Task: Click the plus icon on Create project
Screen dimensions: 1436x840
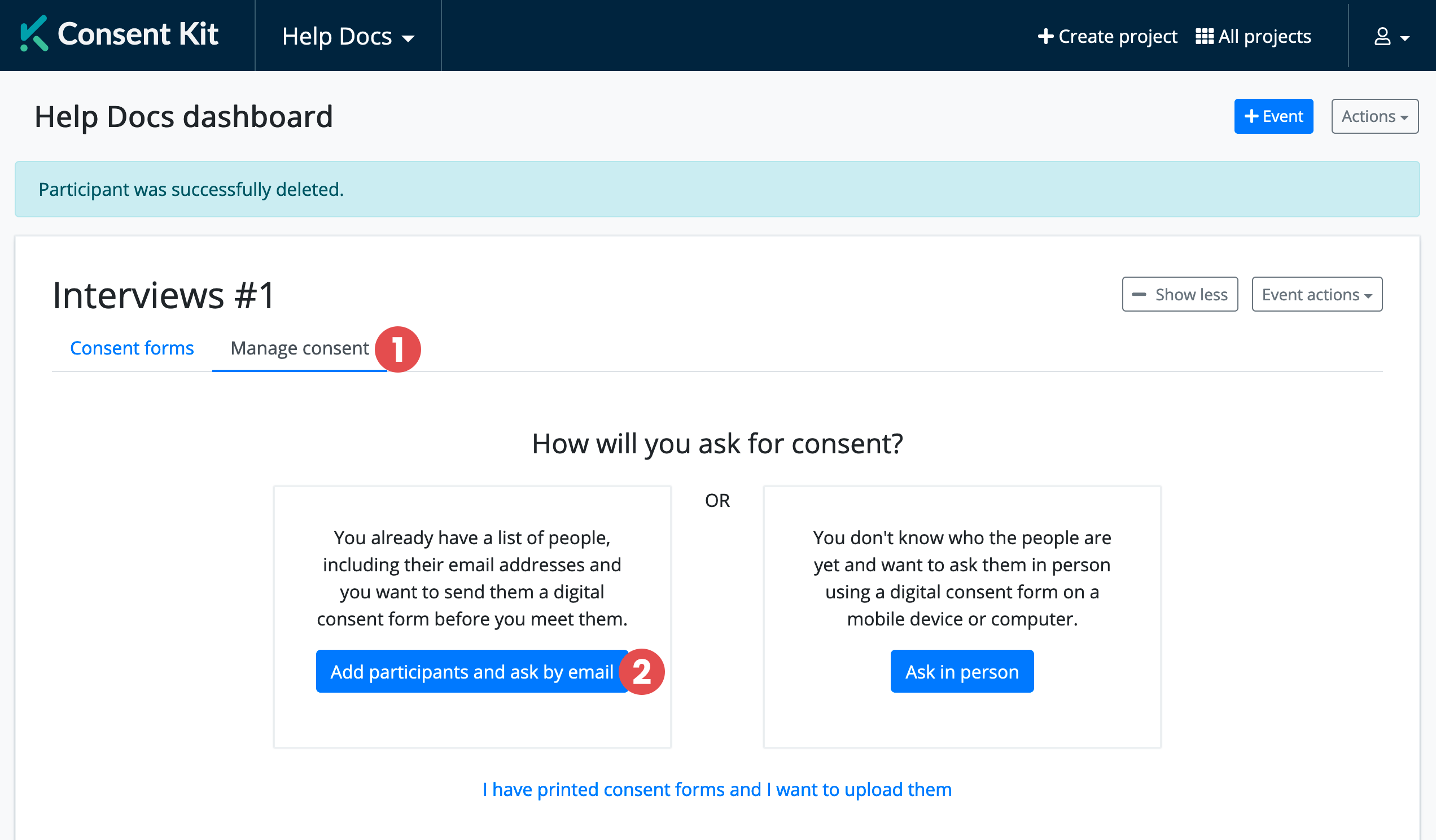Action: 1045,37
